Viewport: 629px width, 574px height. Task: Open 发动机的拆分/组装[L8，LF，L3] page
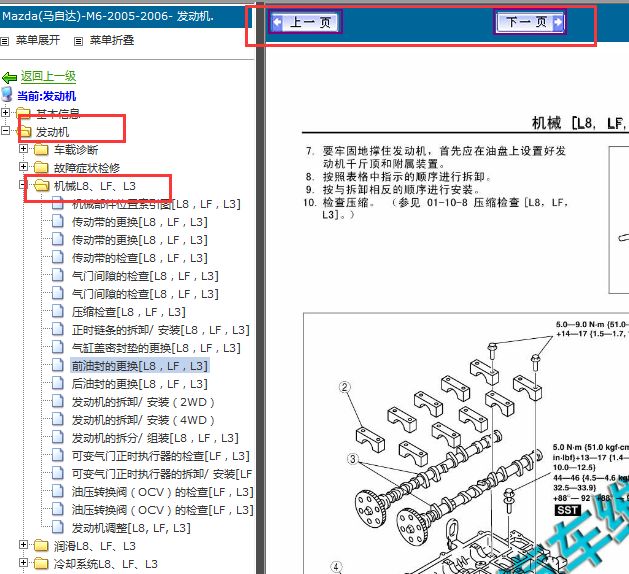(155, 438)
